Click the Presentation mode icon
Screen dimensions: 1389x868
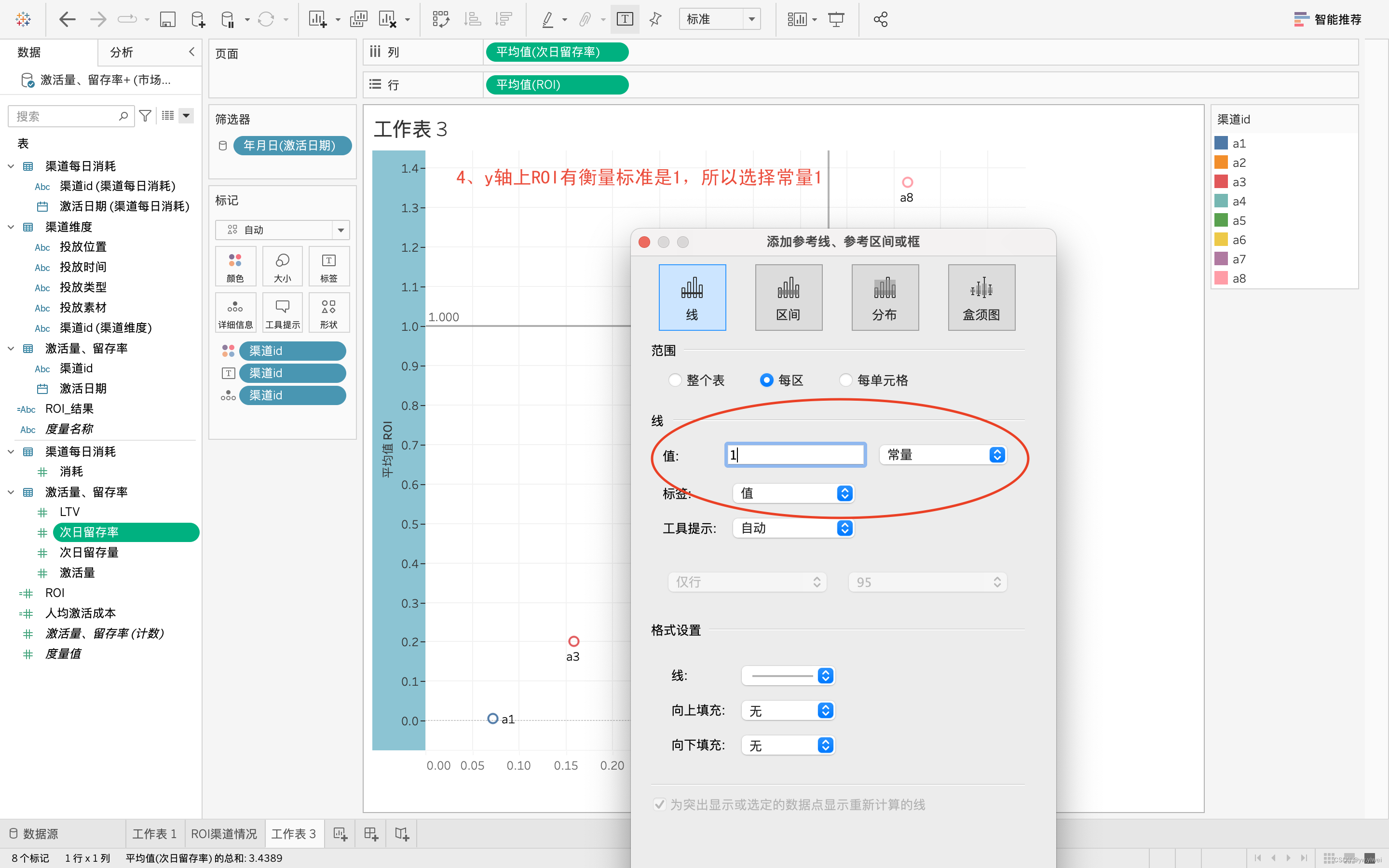(836, 19)
